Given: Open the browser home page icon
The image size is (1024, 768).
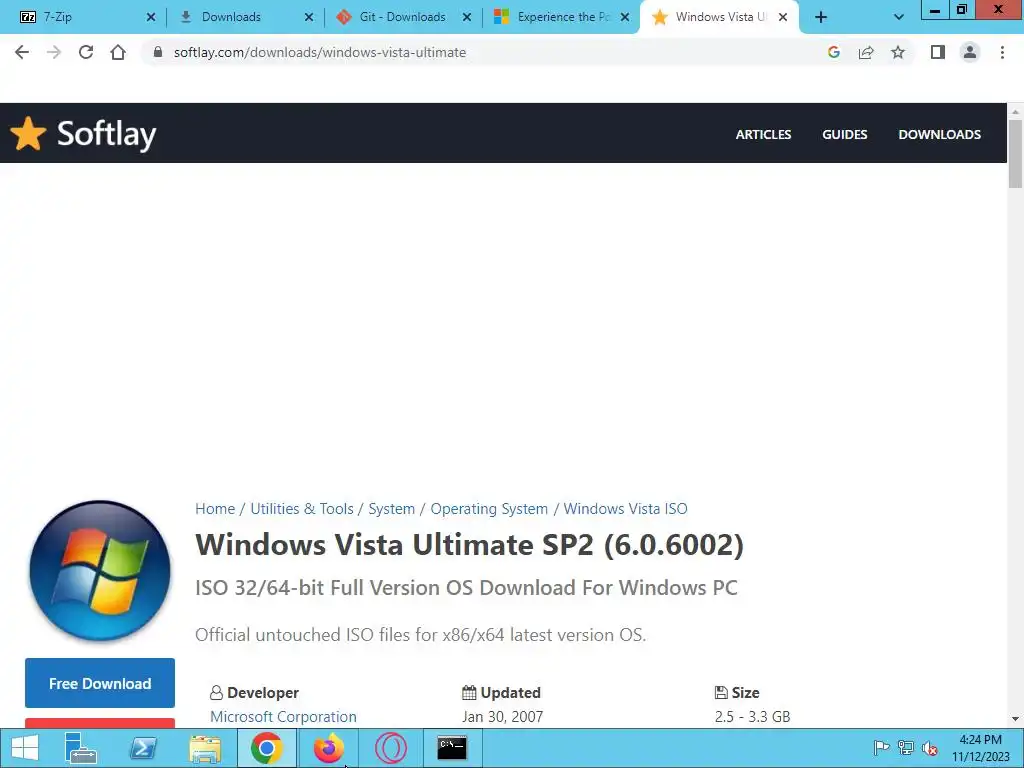Looking at the screenshot, I should pos(118,52).
